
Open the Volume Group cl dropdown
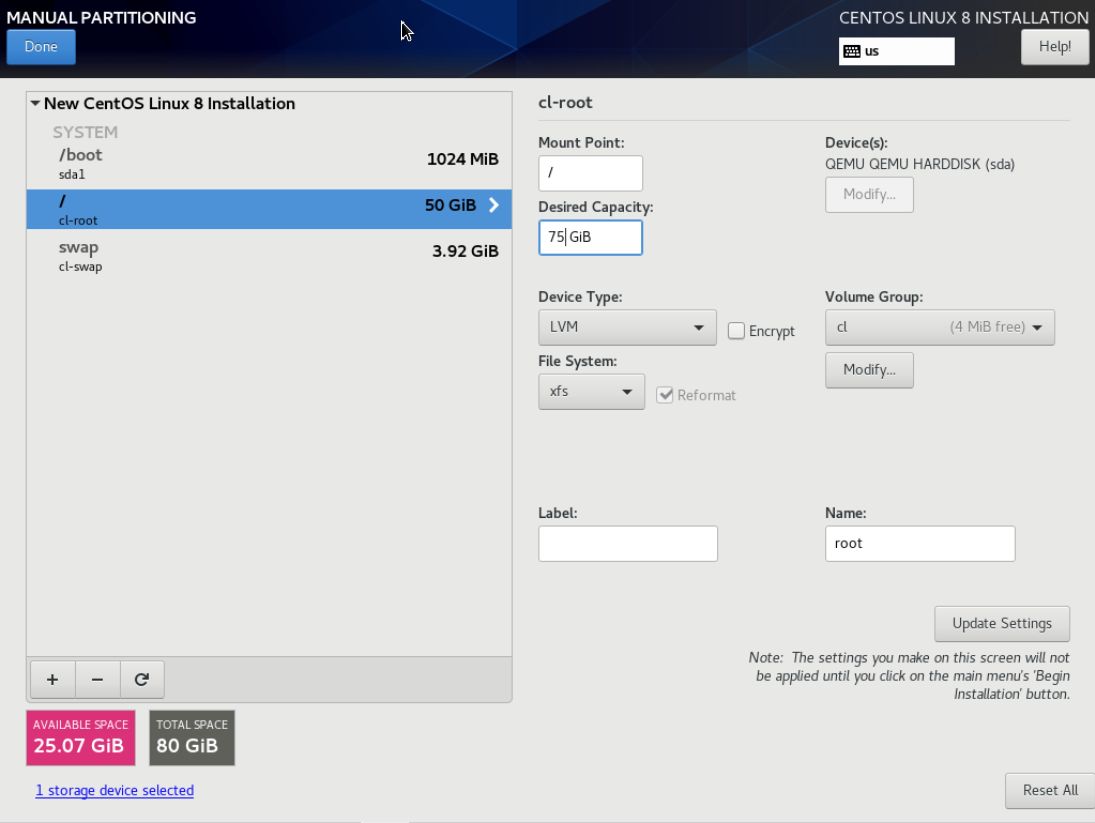(940, 327)
